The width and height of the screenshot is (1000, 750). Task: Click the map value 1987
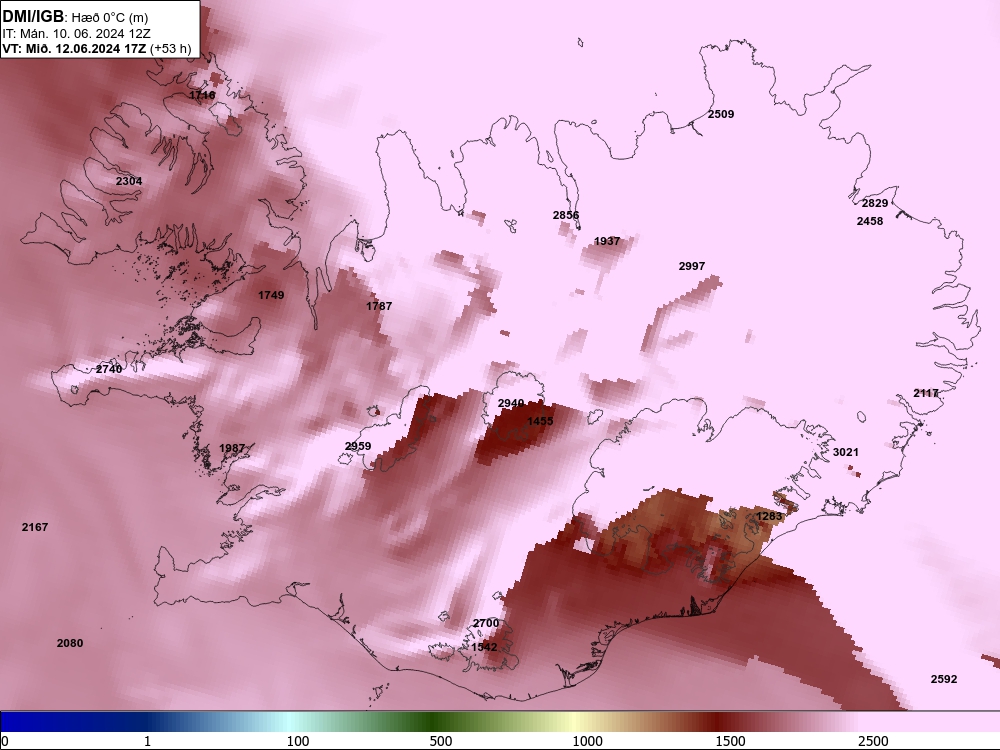click(x=232, y=448)
